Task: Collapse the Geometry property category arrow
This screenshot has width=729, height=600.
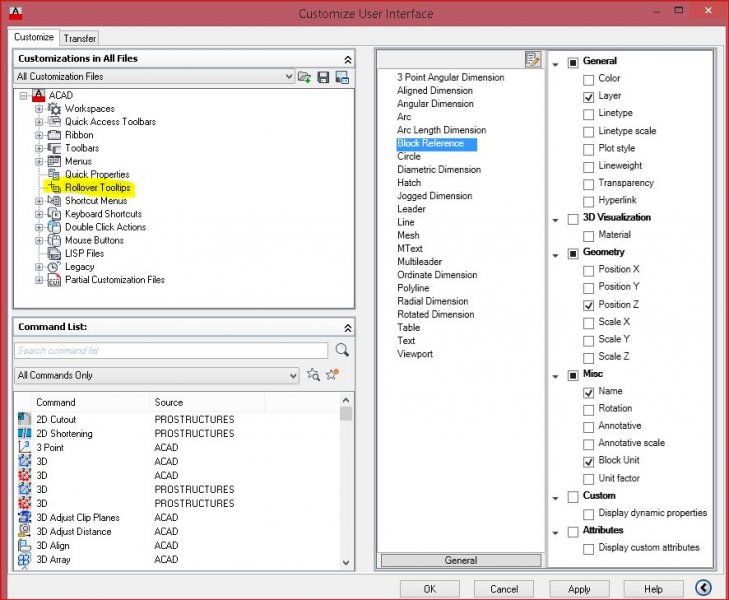Action: click(x=555, y=255)
